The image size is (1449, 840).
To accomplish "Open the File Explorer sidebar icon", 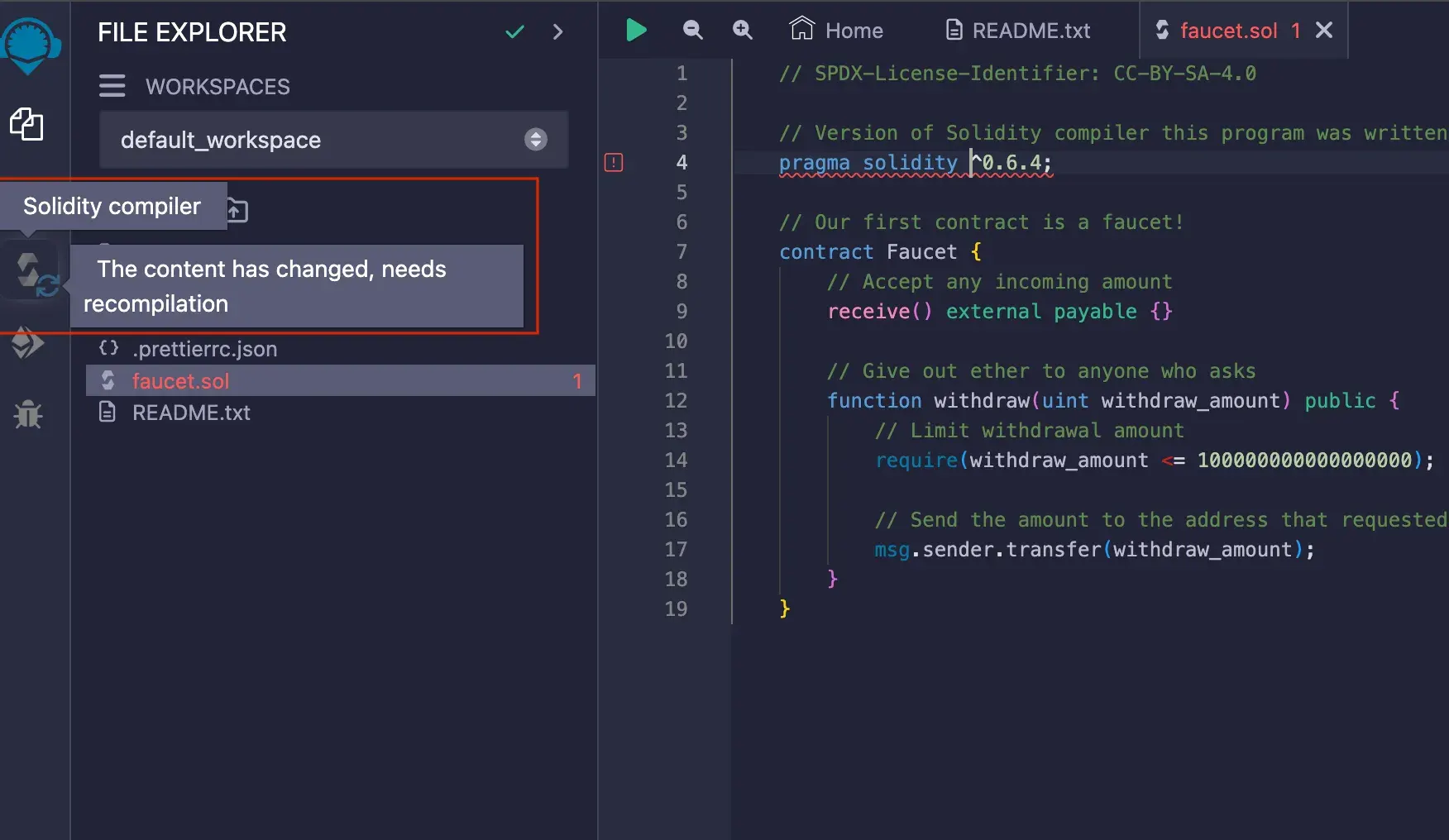I will click(26, 124).
